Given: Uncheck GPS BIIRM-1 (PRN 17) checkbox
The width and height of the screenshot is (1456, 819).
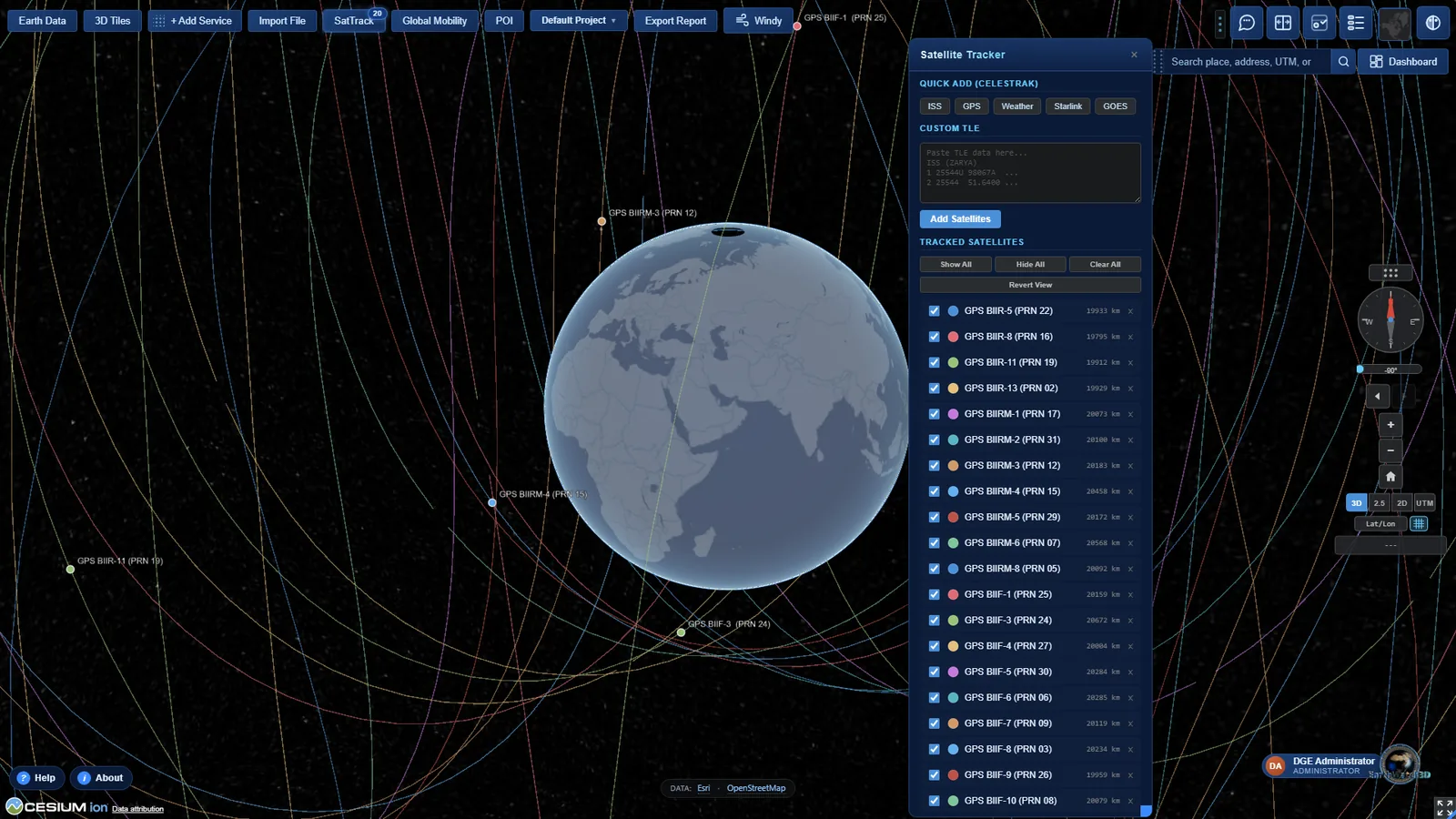Looking at the screenshot, I should 934,414.
